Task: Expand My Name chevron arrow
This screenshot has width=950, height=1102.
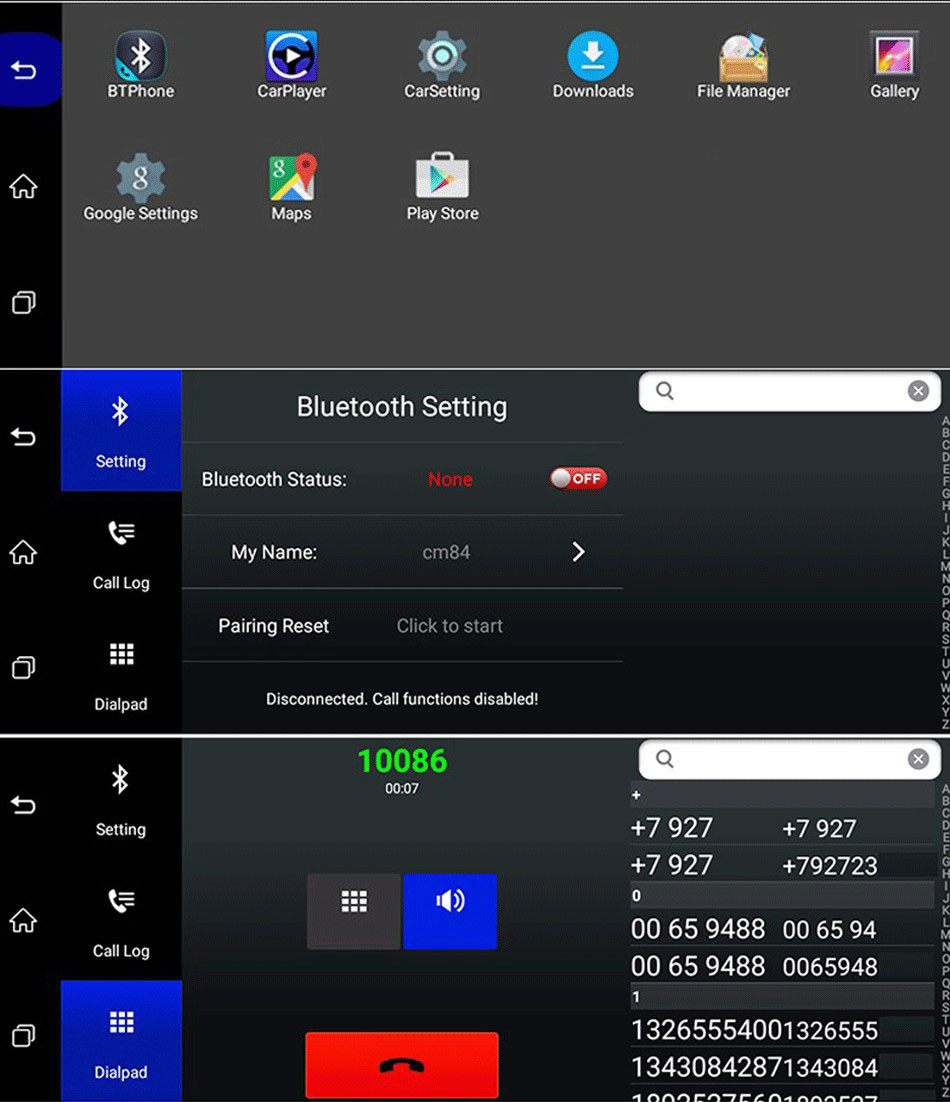Action: tap(578, 552)
